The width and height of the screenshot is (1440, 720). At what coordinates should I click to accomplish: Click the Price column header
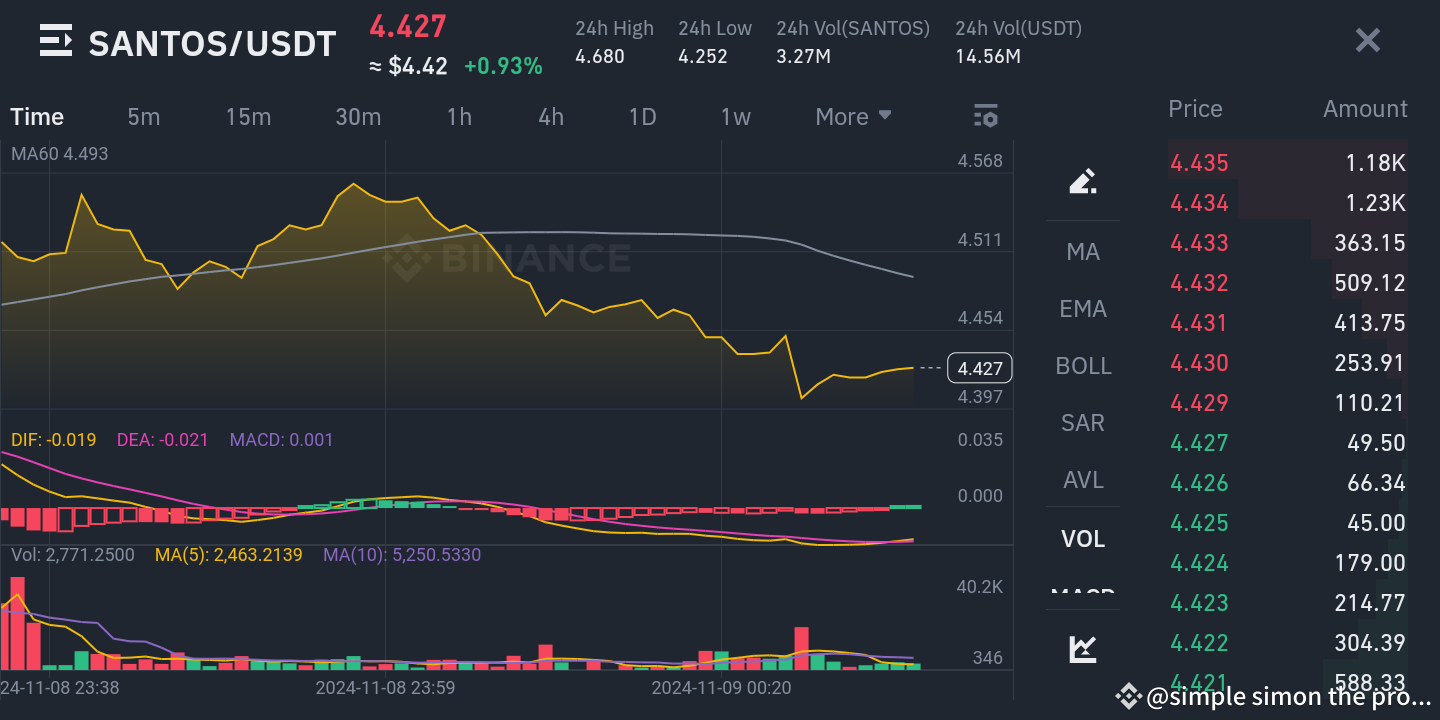pos(1195,109)
